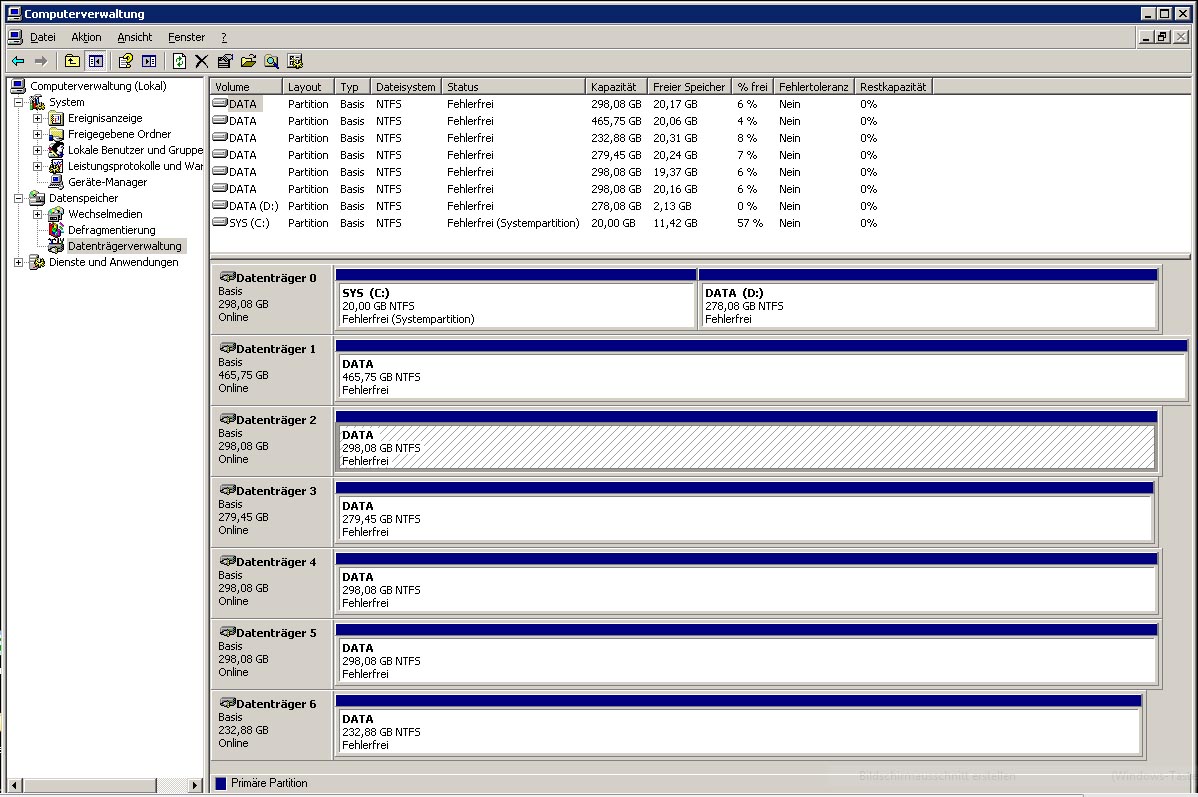Open help via the question-mark toolbar icon

pos(126,61)
